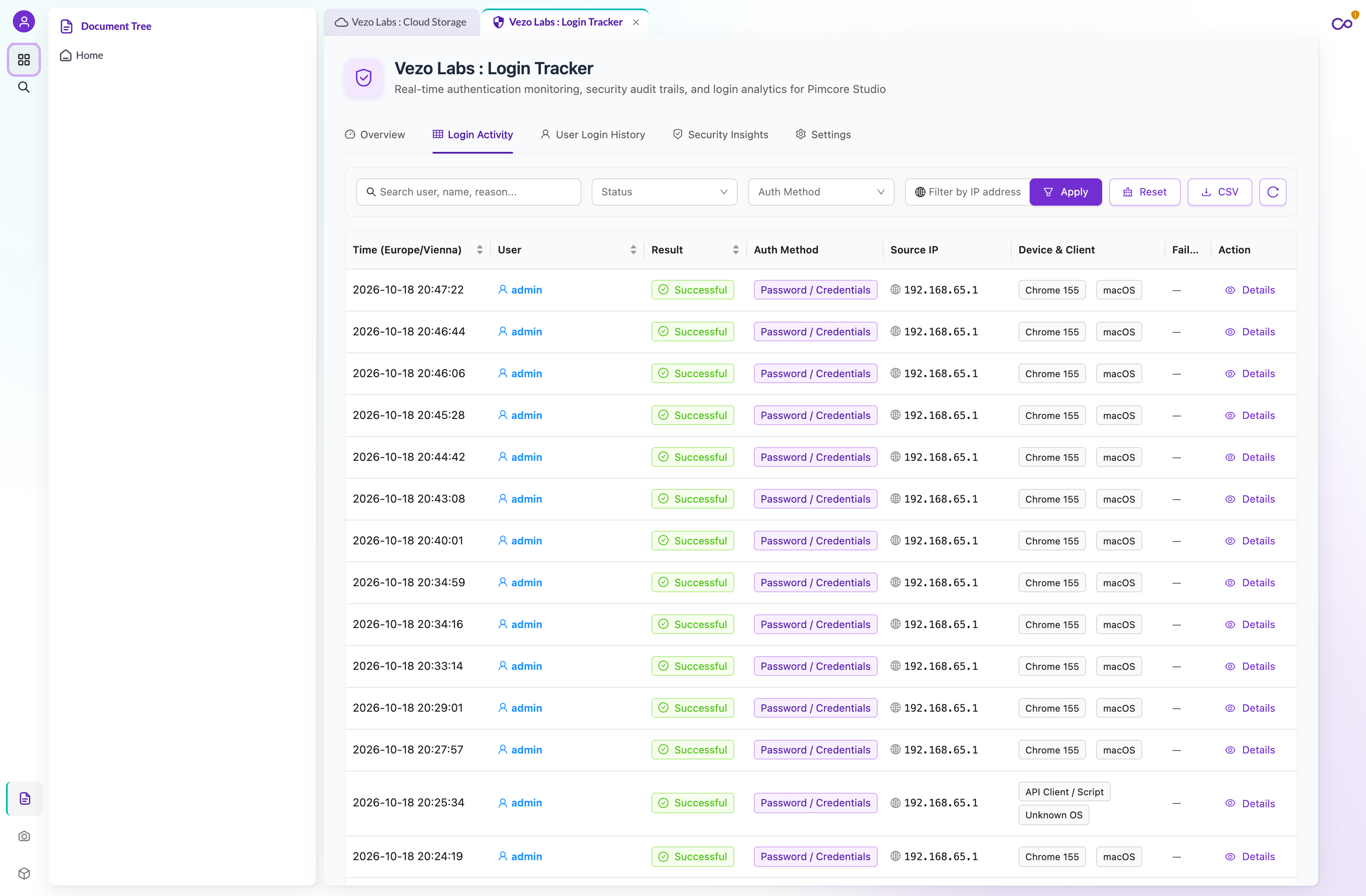Switch to the Overview tab
The height and width of the screenshot is (896, 1366).
(375, 134)
